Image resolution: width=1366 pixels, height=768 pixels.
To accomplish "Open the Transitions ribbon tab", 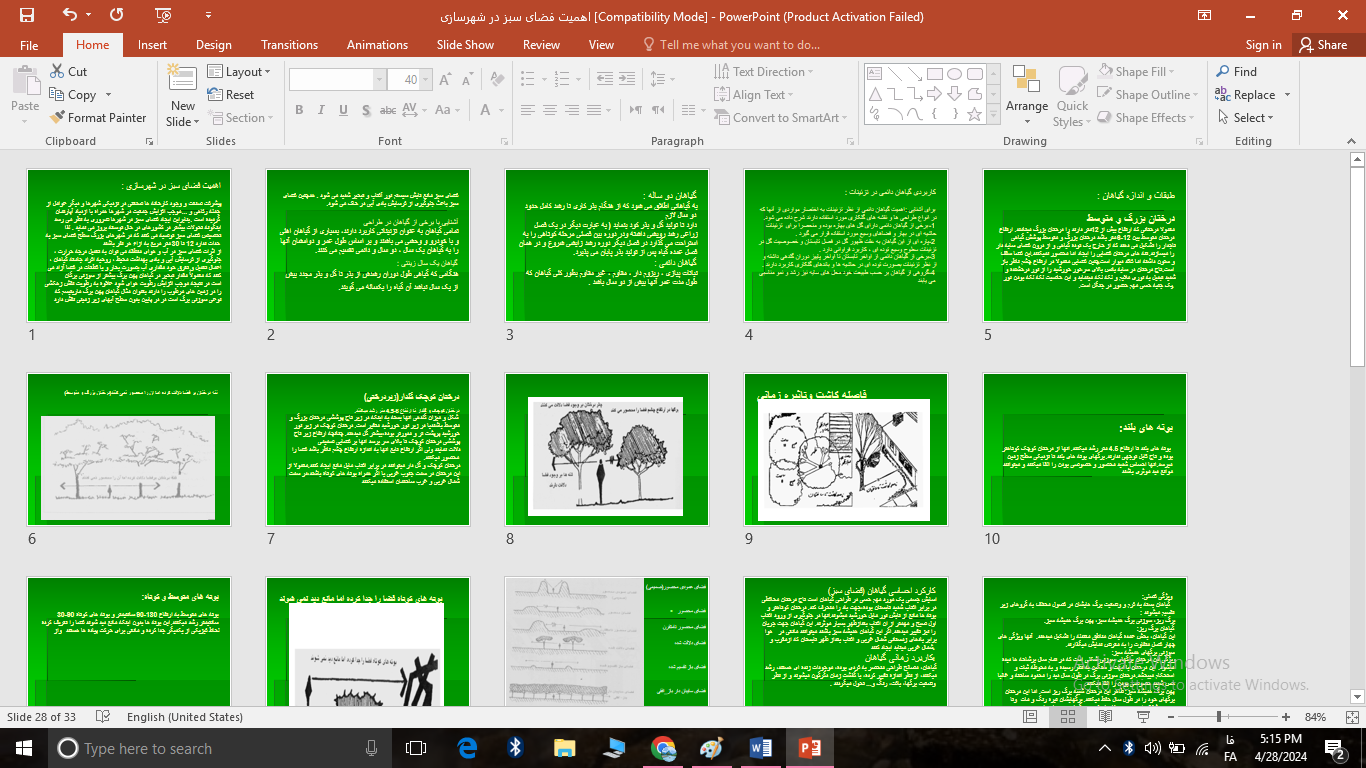I will (x=289, y=45).
